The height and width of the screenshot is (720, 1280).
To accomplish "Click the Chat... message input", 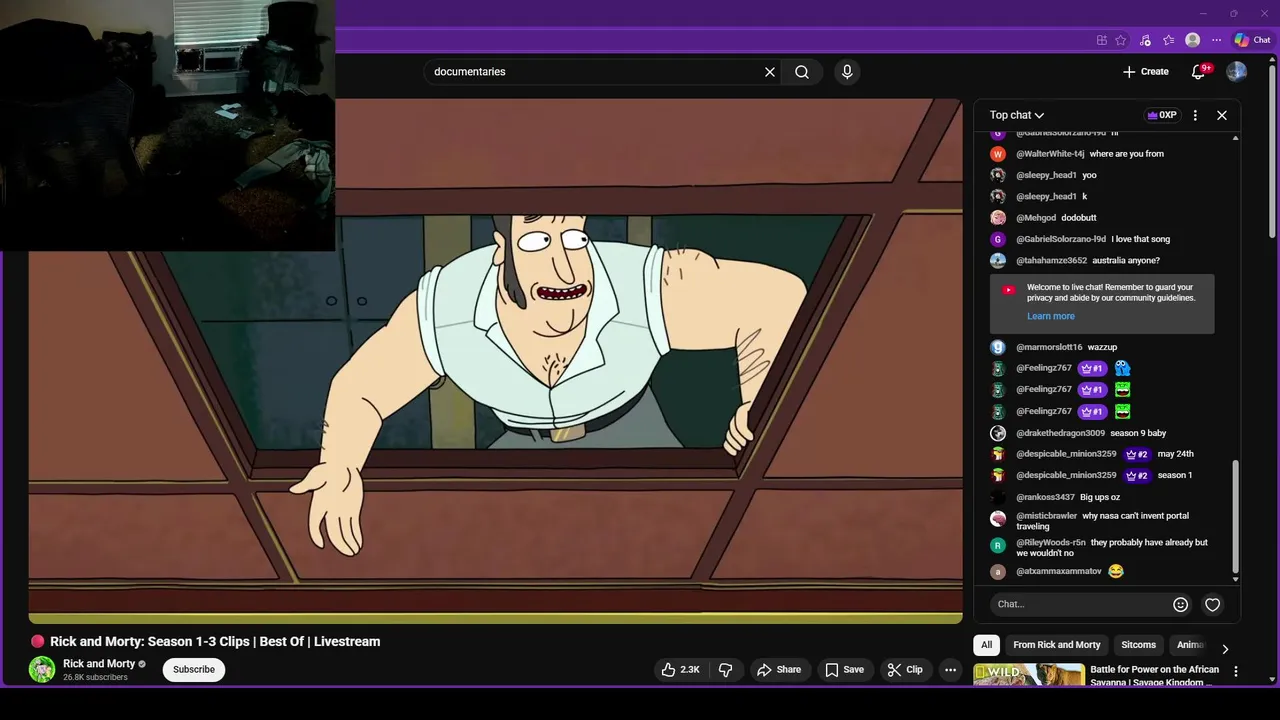I will point(1080,604).
